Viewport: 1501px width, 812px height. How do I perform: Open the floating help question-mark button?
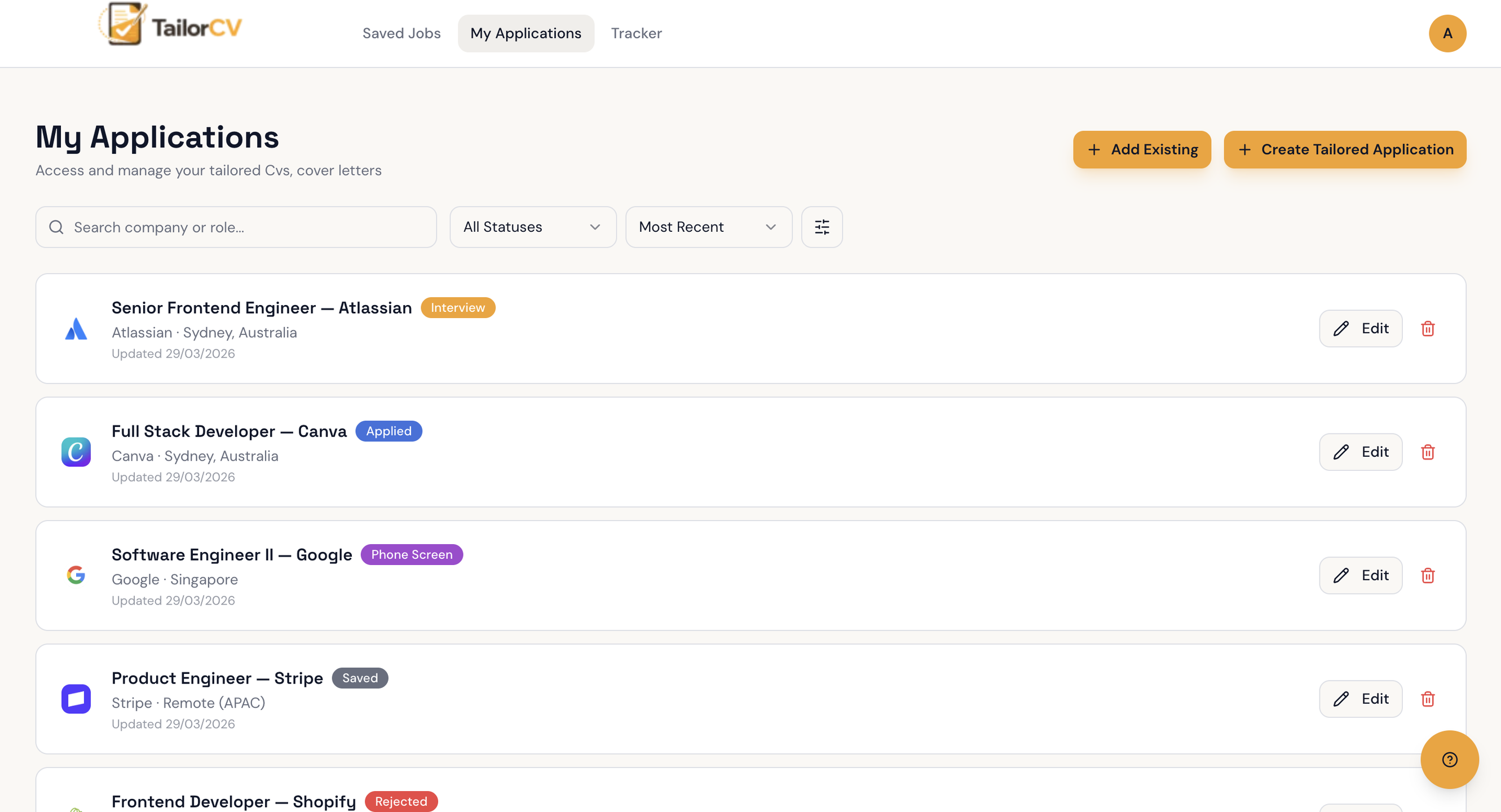point(1449,760)
